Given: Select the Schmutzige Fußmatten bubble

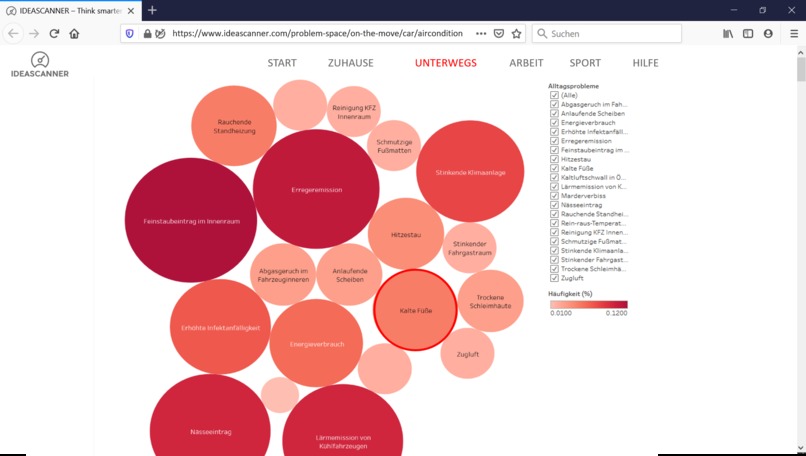Looking at the screenshot, I should (394, 145).
